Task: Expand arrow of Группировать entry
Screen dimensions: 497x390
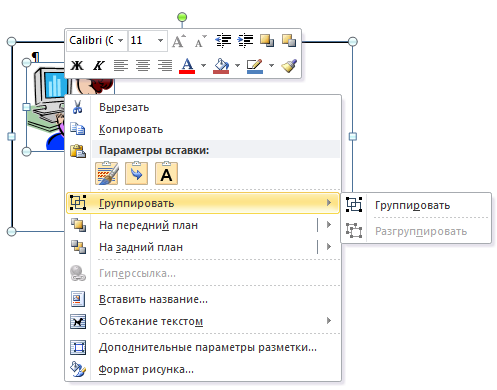Action: 329,203
